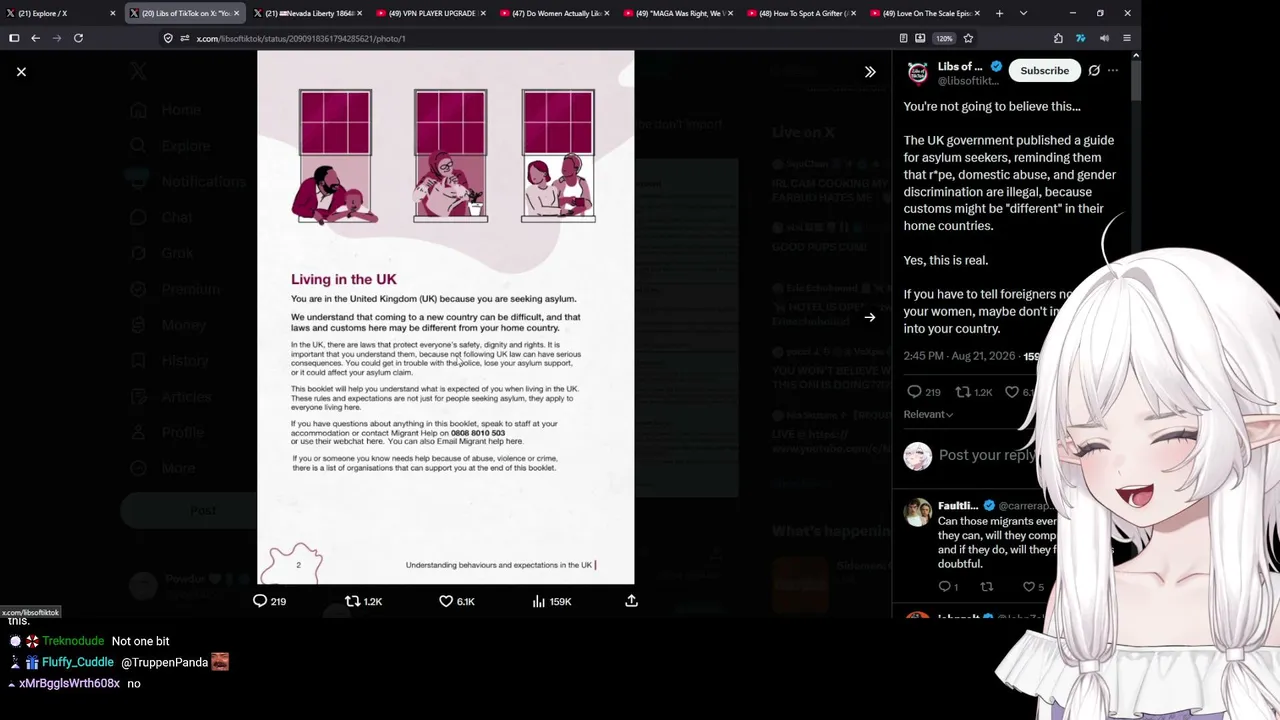The height and width of the screenshot is (720, 1280).
Task: Open the Libs of TikTok profile avatar
Action: click(917, 73)
